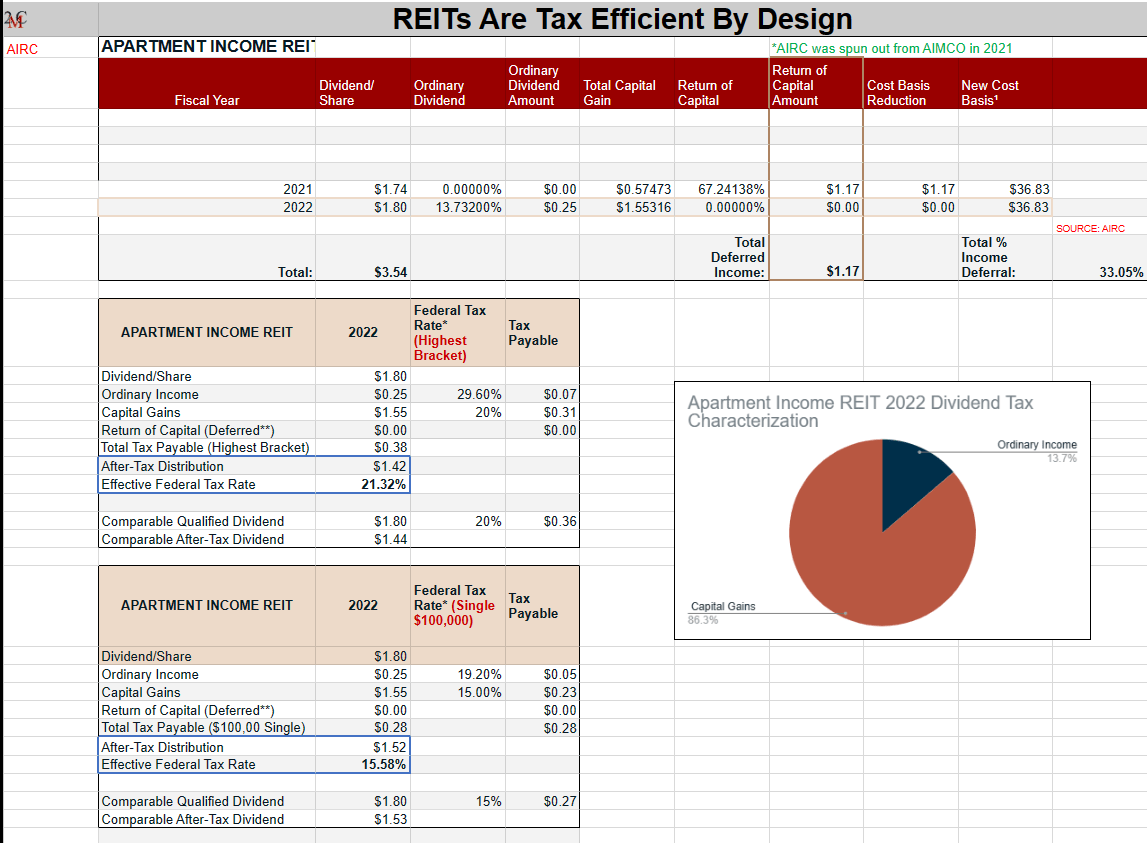This screenshot has height=843, width=1147.
Task: Click the 15.58% effective federal tax rate cell
Action: tap(383, 765)
